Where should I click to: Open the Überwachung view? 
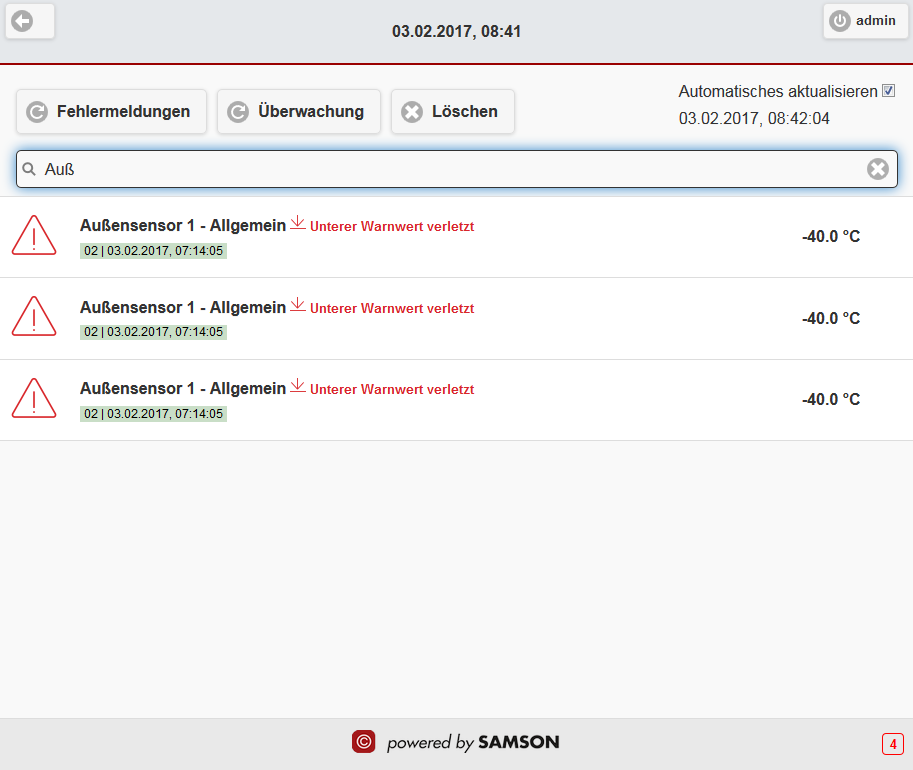click(298, 112)
